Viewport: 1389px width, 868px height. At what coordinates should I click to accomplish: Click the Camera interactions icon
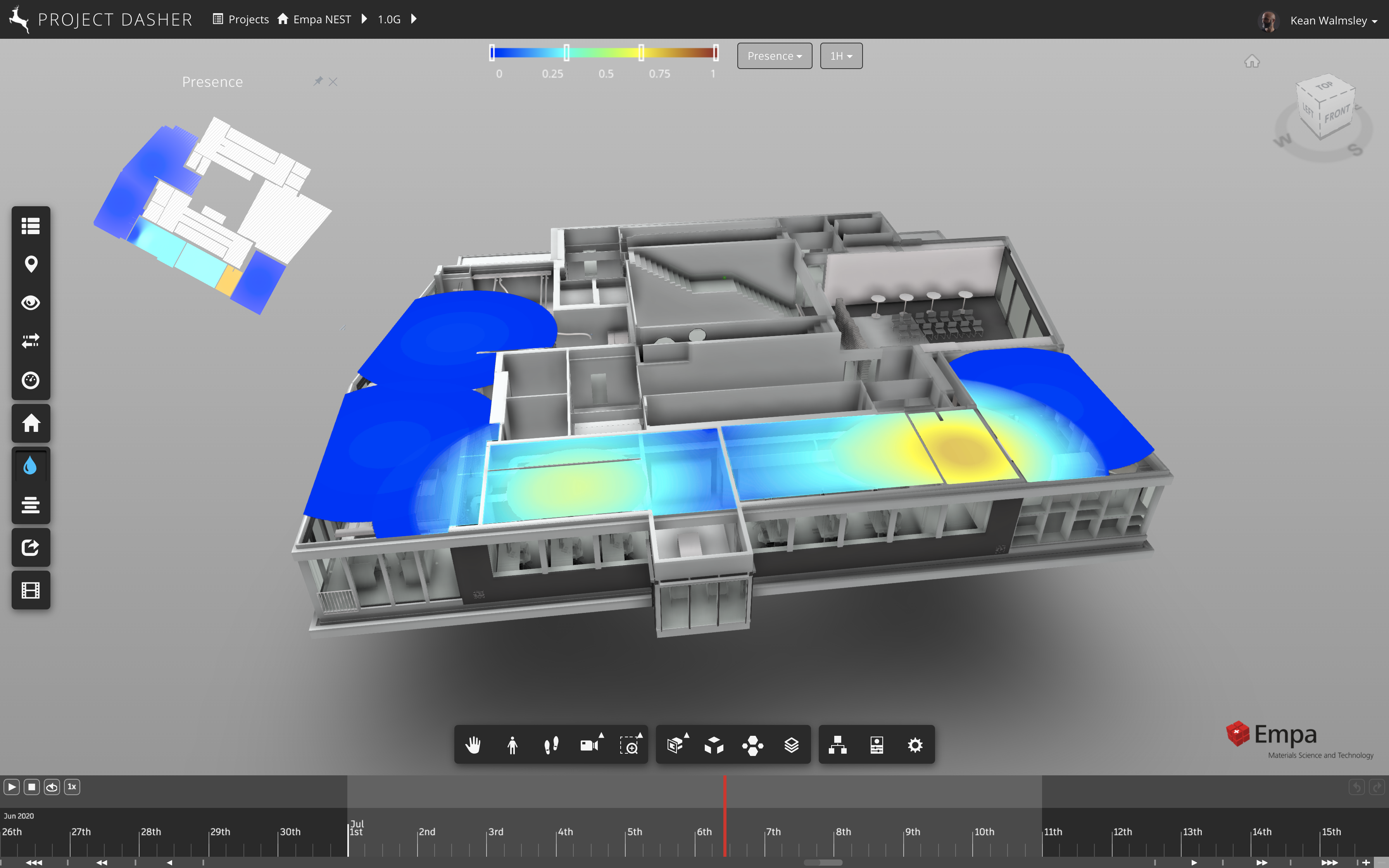click(590, 745)
